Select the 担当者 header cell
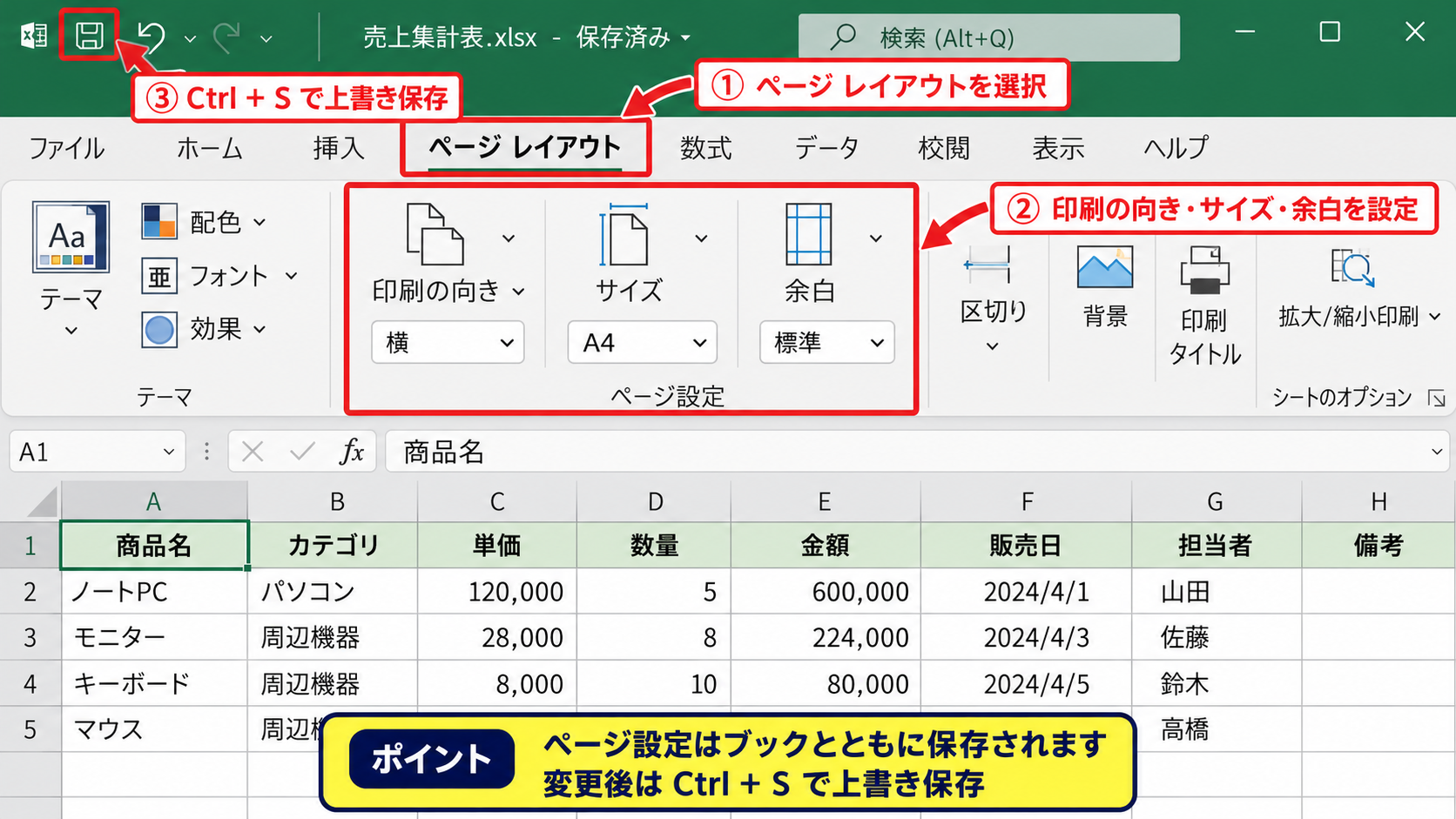This screenshot has height=819, width=1456. (x=1217, y=546)
